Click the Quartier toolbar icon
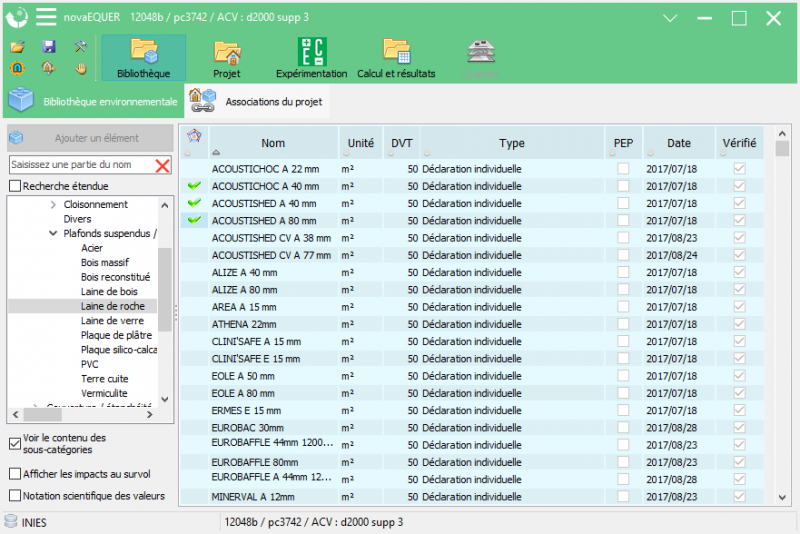 pyautogui.click(x=481, y=58)
